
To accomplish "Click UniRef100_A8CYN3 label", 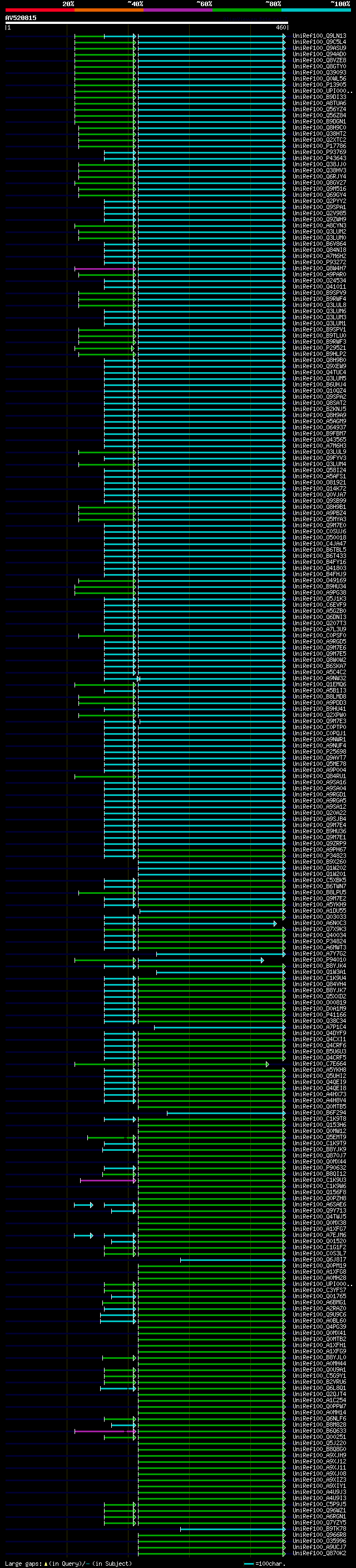I will click(x=319, y=225).
